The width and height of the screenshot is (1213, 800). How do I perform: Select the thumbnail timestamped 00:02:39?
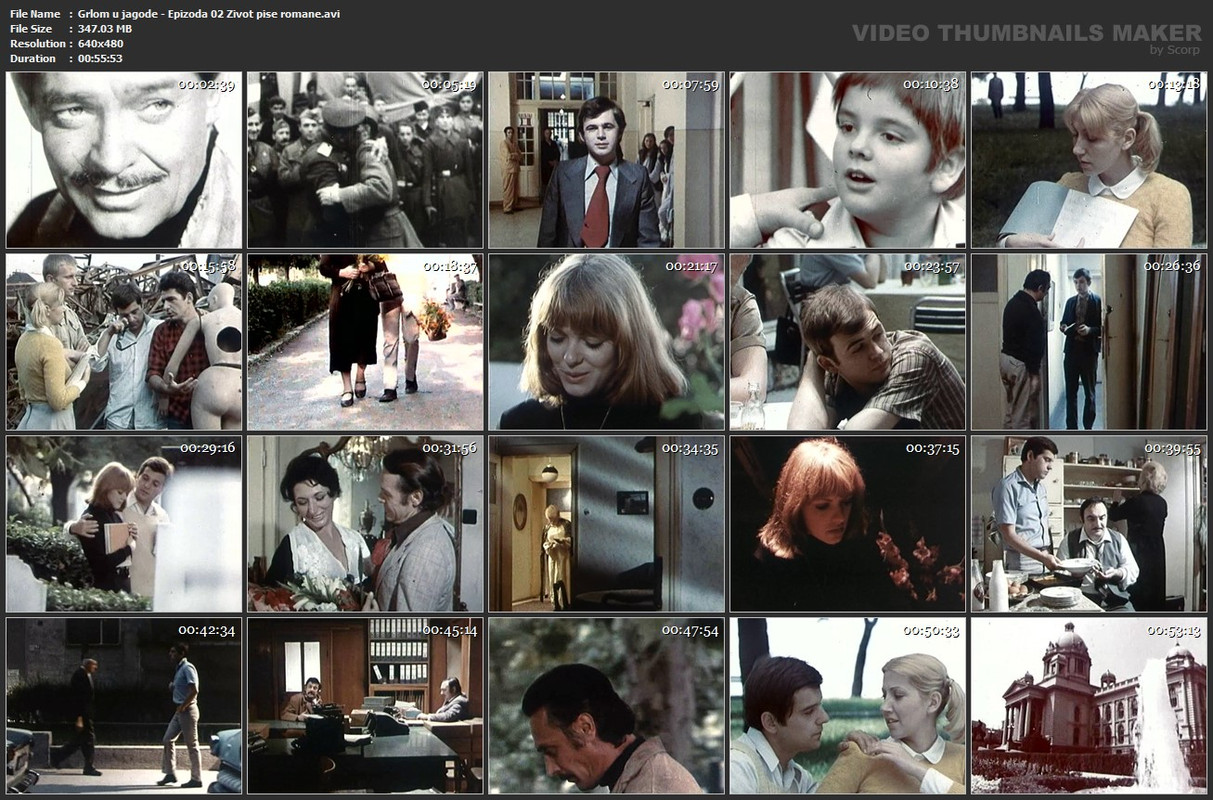(124, 160)
